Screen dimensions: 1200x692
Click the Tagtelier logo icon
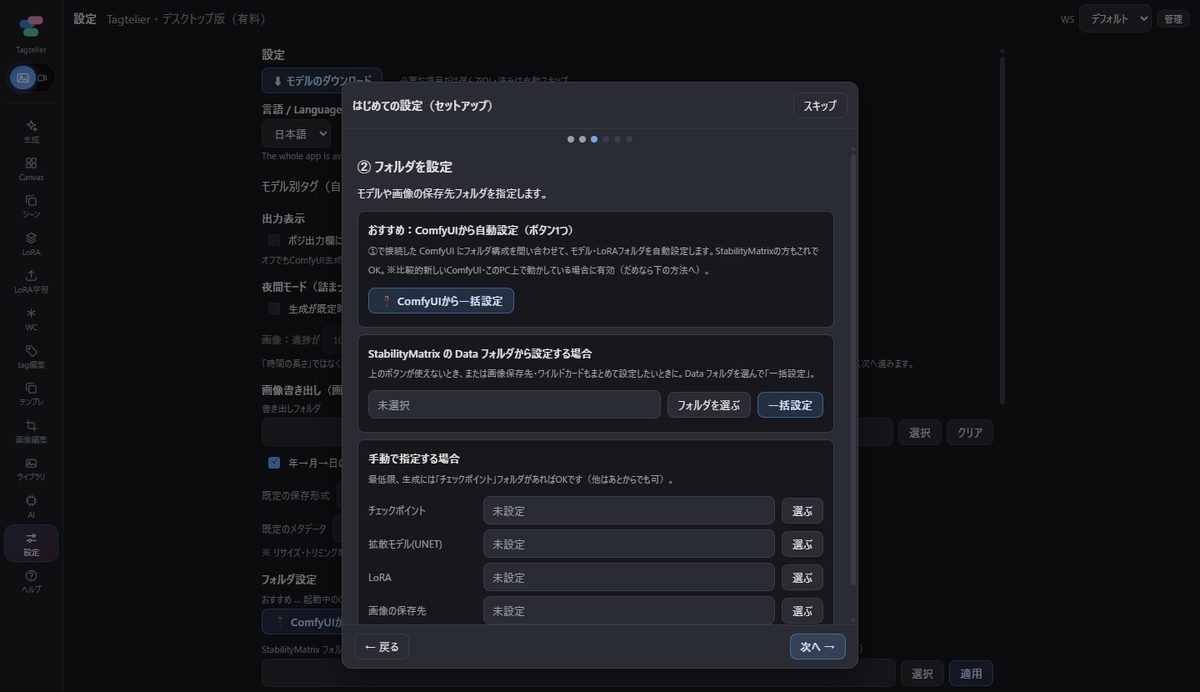[x=31, y=26]
